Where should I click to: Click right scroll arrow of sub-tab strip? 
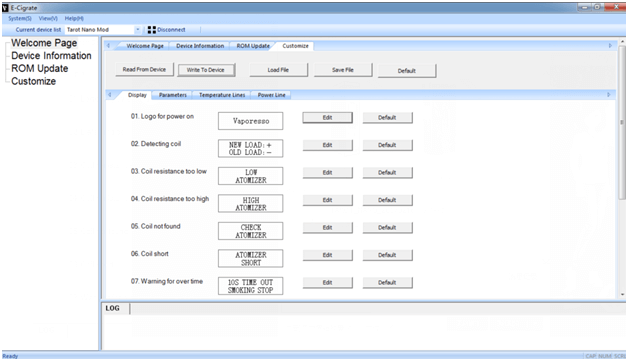608,95
